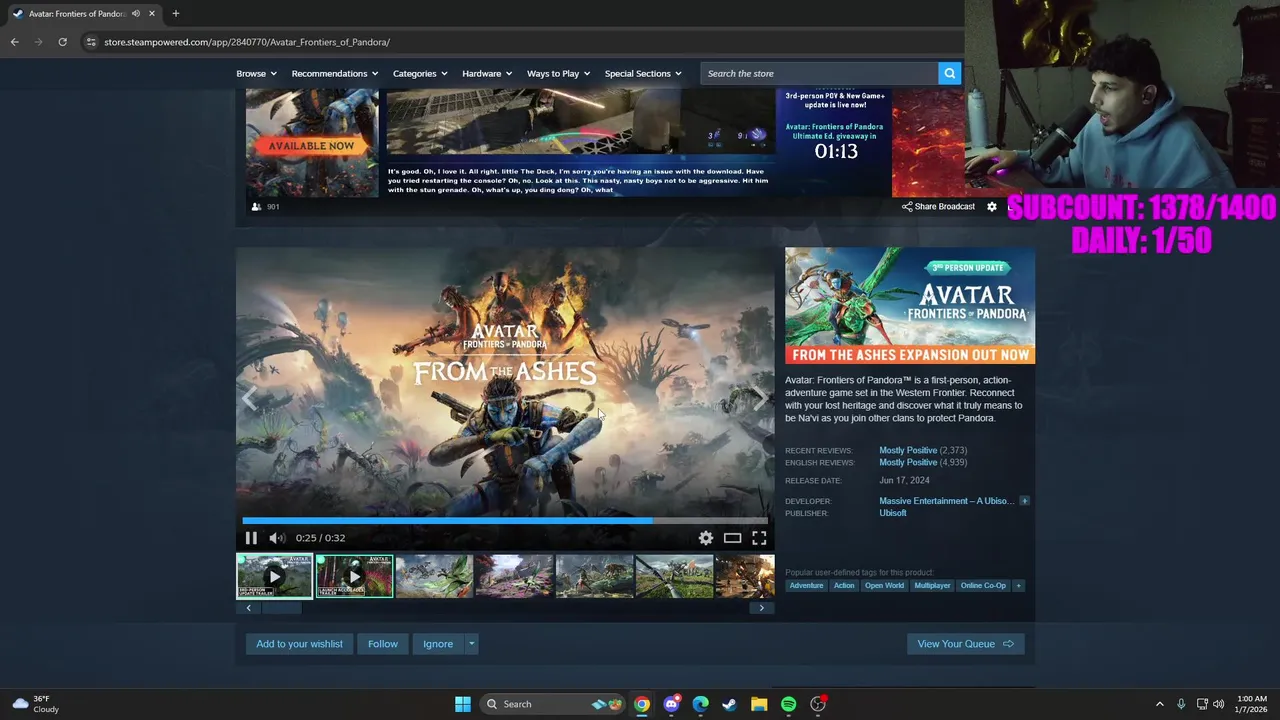Open the broadcast settings gear icon
The image size is (1280, 720).
992,207
